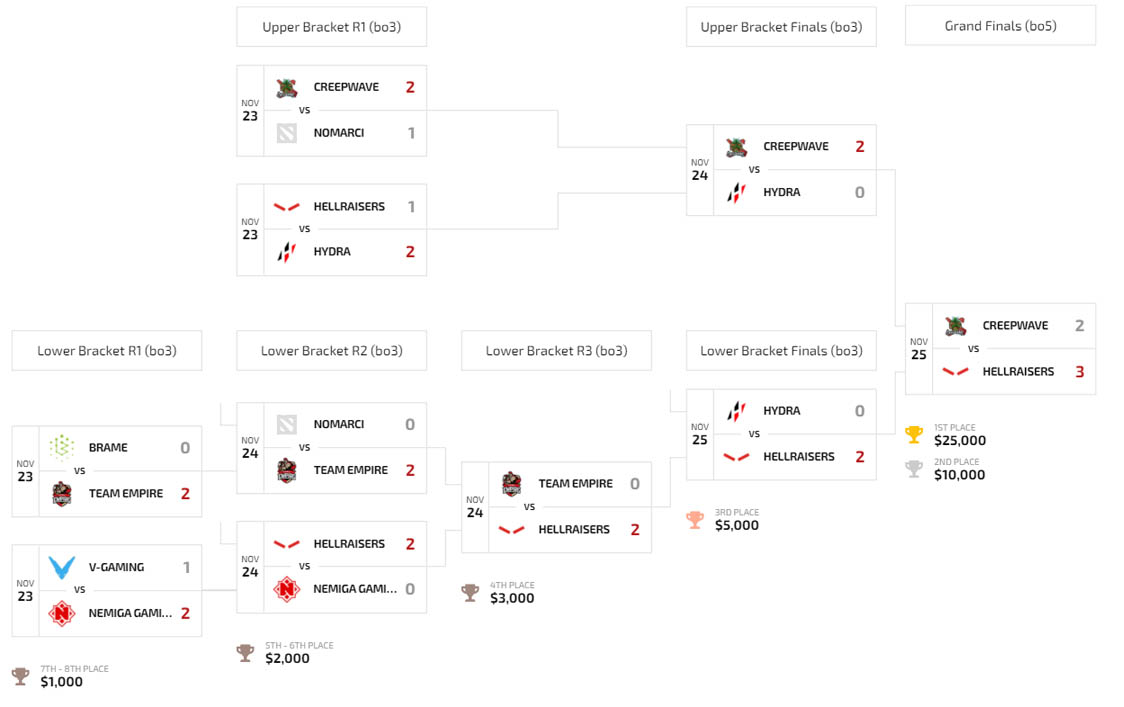This screenshot has width=1124, height=707.
Task: Click gold 1st place trophy icon
Action: coord(914,434)
